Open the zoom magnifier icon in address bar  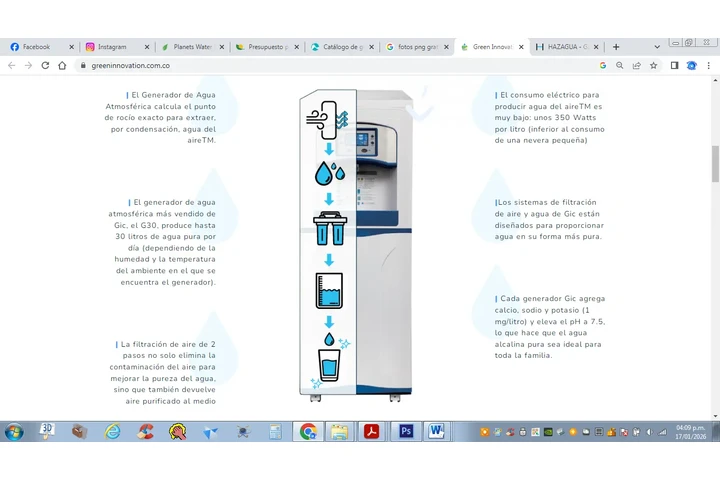619,66
